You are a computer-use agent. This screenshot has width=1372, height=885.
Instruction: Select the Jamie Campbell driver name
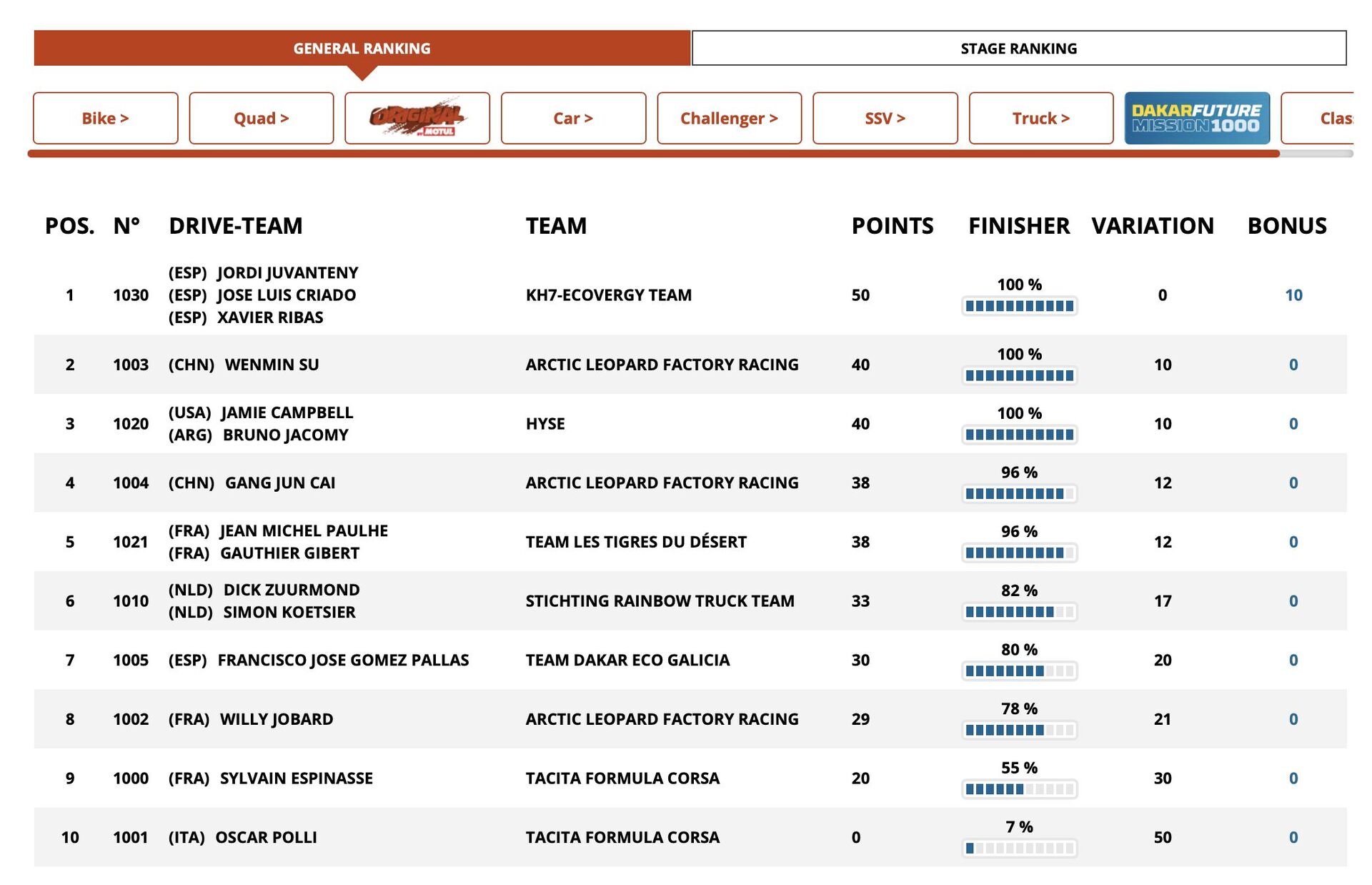(x=287, y=412)
